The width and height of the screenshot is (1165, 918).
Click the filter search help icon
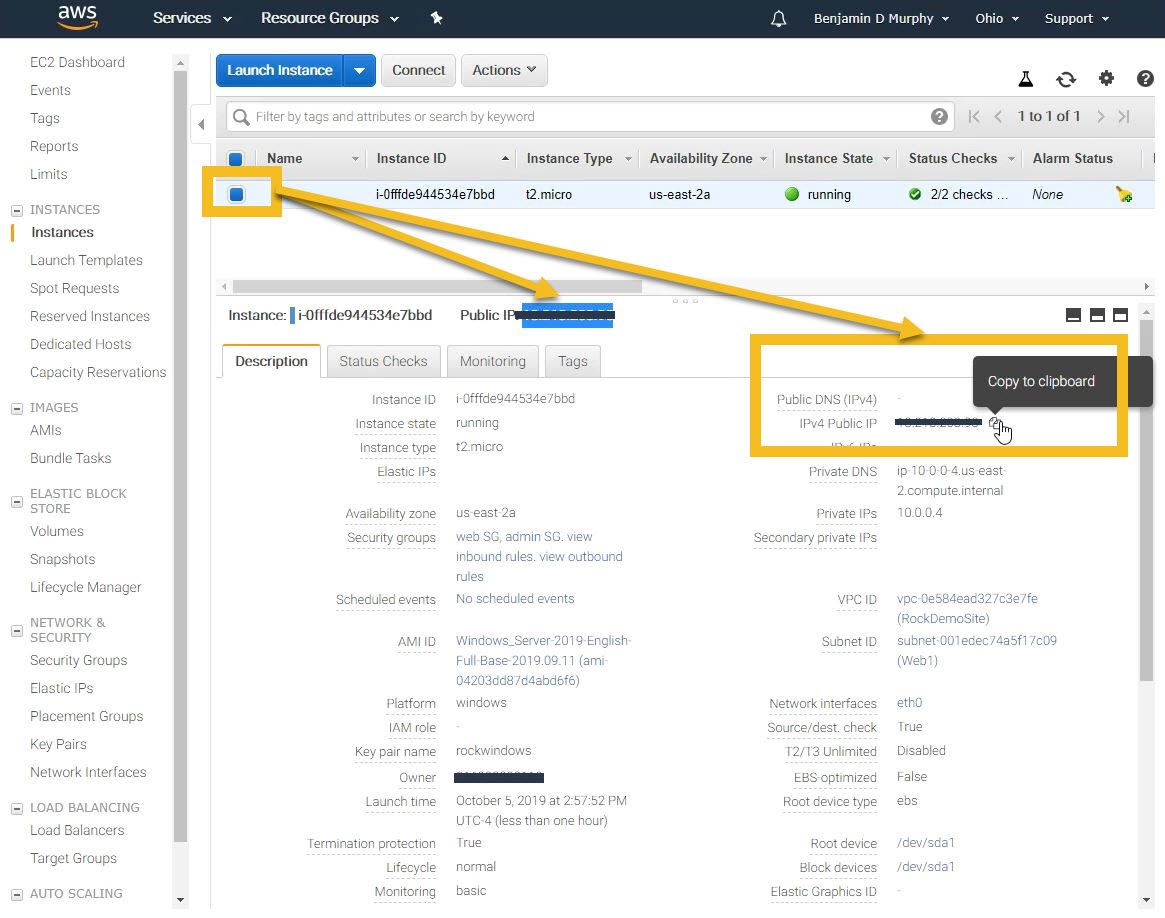click(x=939, y=117)
